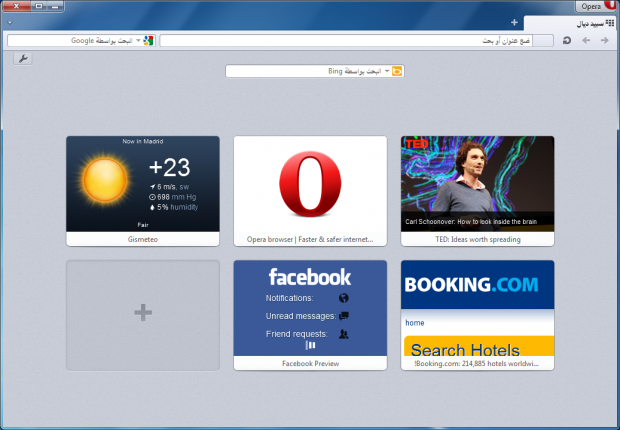Click the Facebook notifications globe icon
The width and height of the screenshot is (620, 430).
pyautogui.click(x=344, y=298)
